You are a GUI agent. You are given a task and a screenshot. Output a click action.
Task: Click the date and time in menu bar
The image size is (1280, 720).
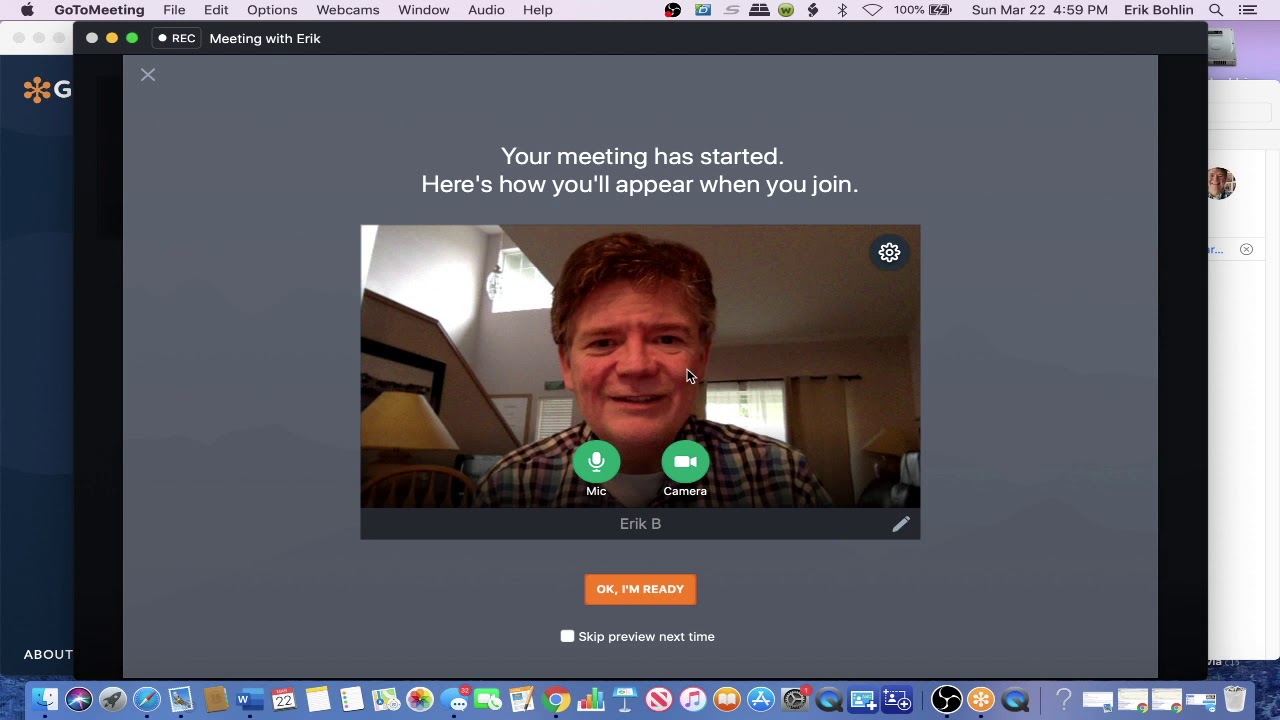[1039, 10]
